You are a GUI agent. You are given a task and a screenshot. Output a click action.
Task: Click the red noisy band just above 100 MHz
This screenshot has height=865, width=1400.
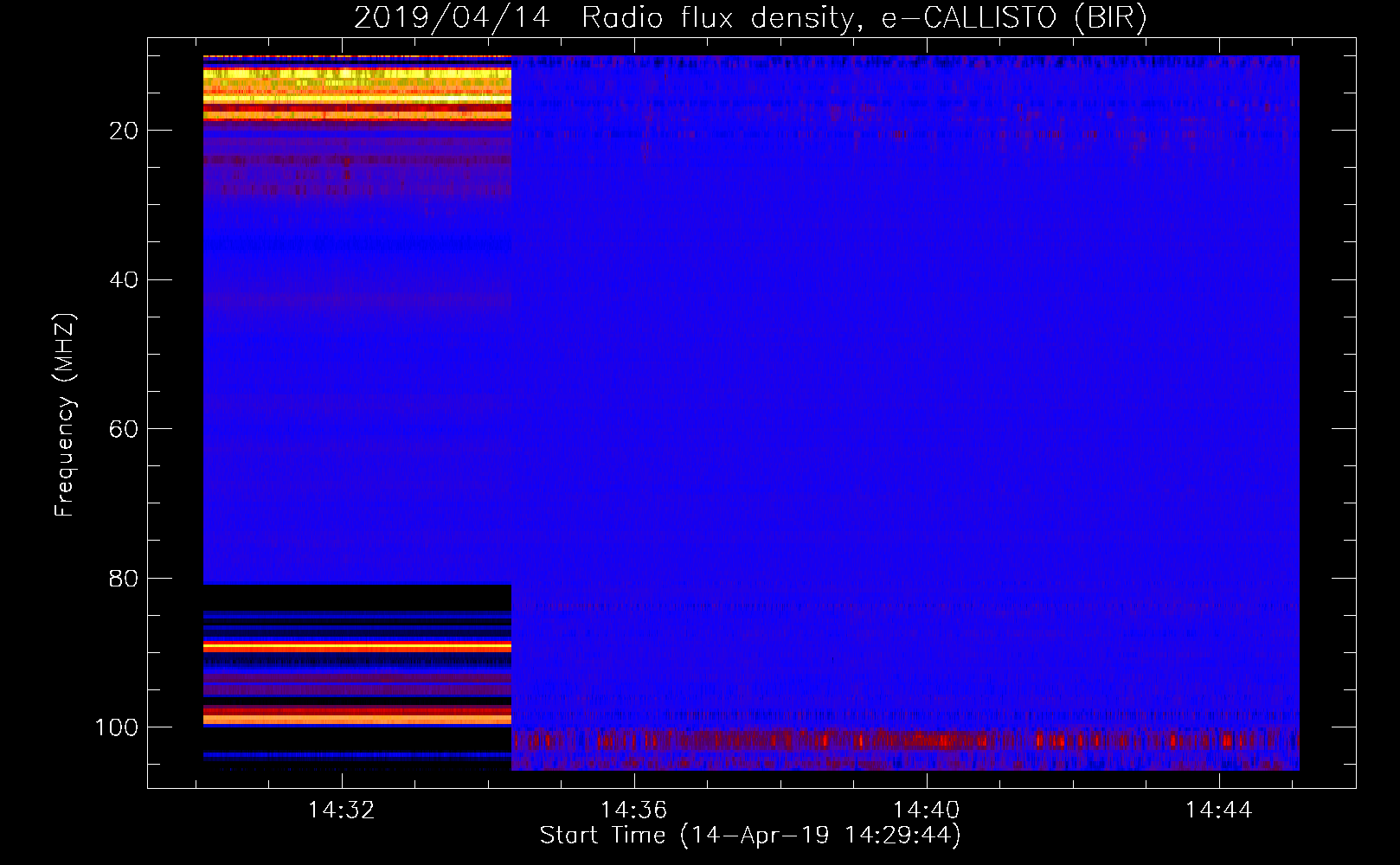pos(905,740)
